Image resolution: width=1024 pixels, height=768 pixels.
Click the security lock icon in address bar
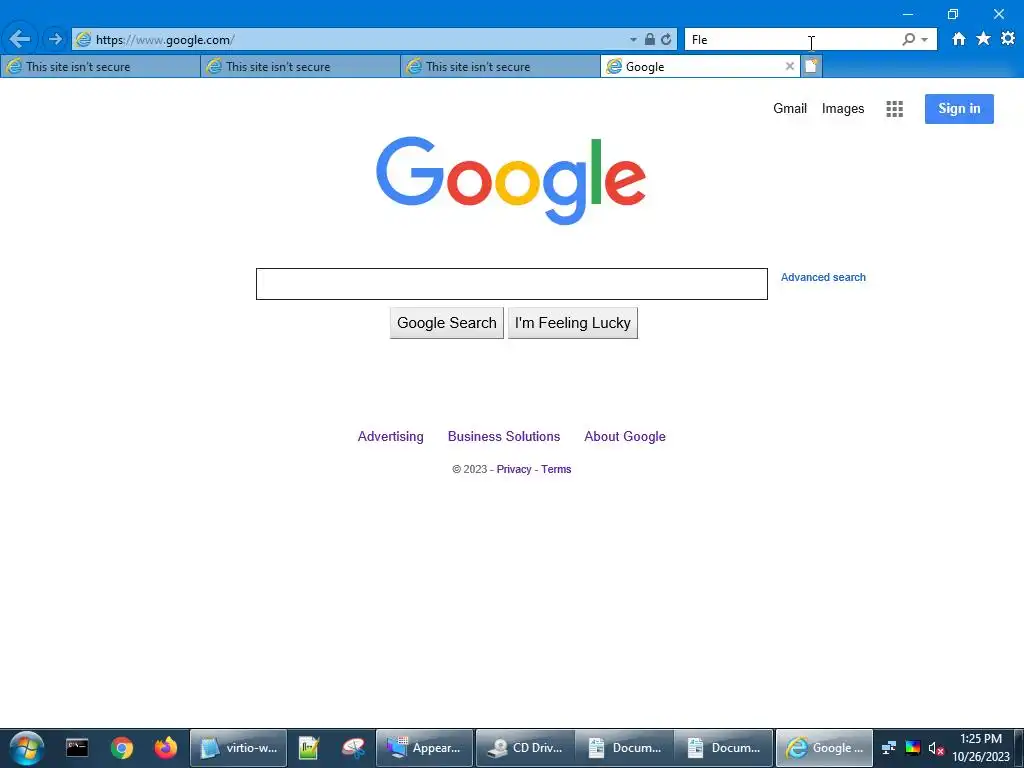pos(650,39)
